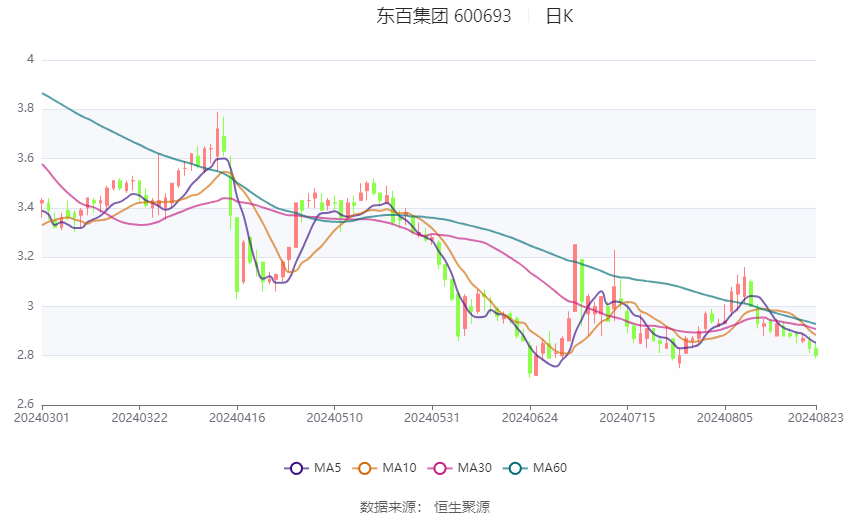Screen dimensions: 850x517
Task: Click x-axis date label 20240715
Action: pyautogui.click(x=627, y=418)
